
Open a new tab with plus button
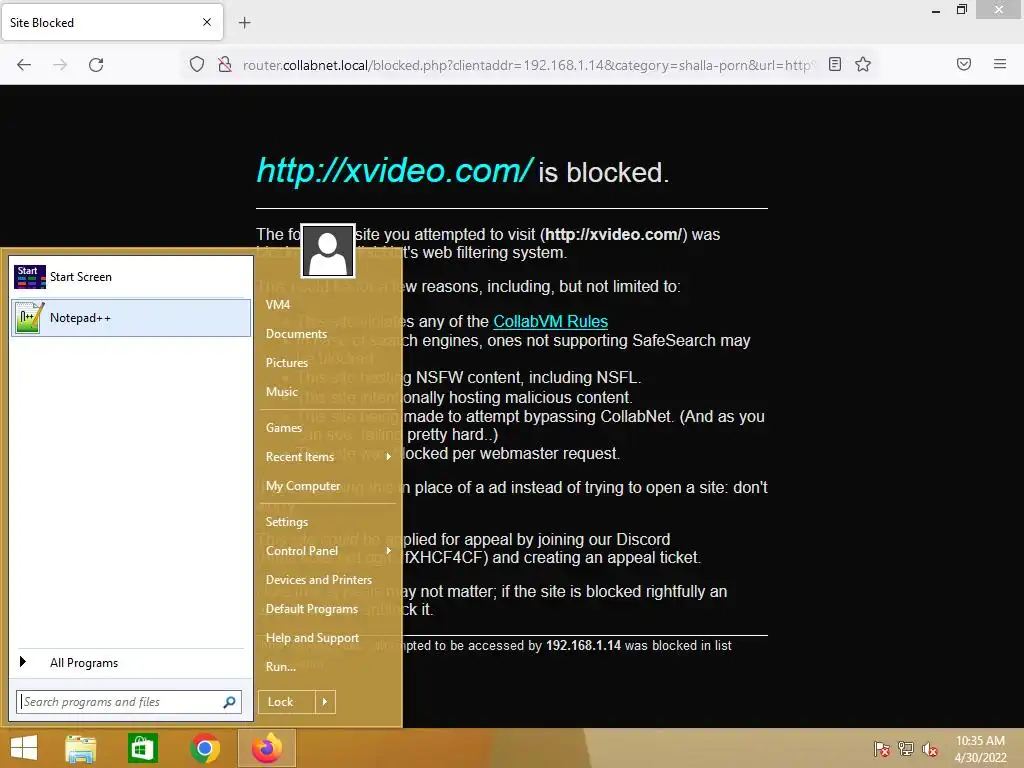pos(244,23)
